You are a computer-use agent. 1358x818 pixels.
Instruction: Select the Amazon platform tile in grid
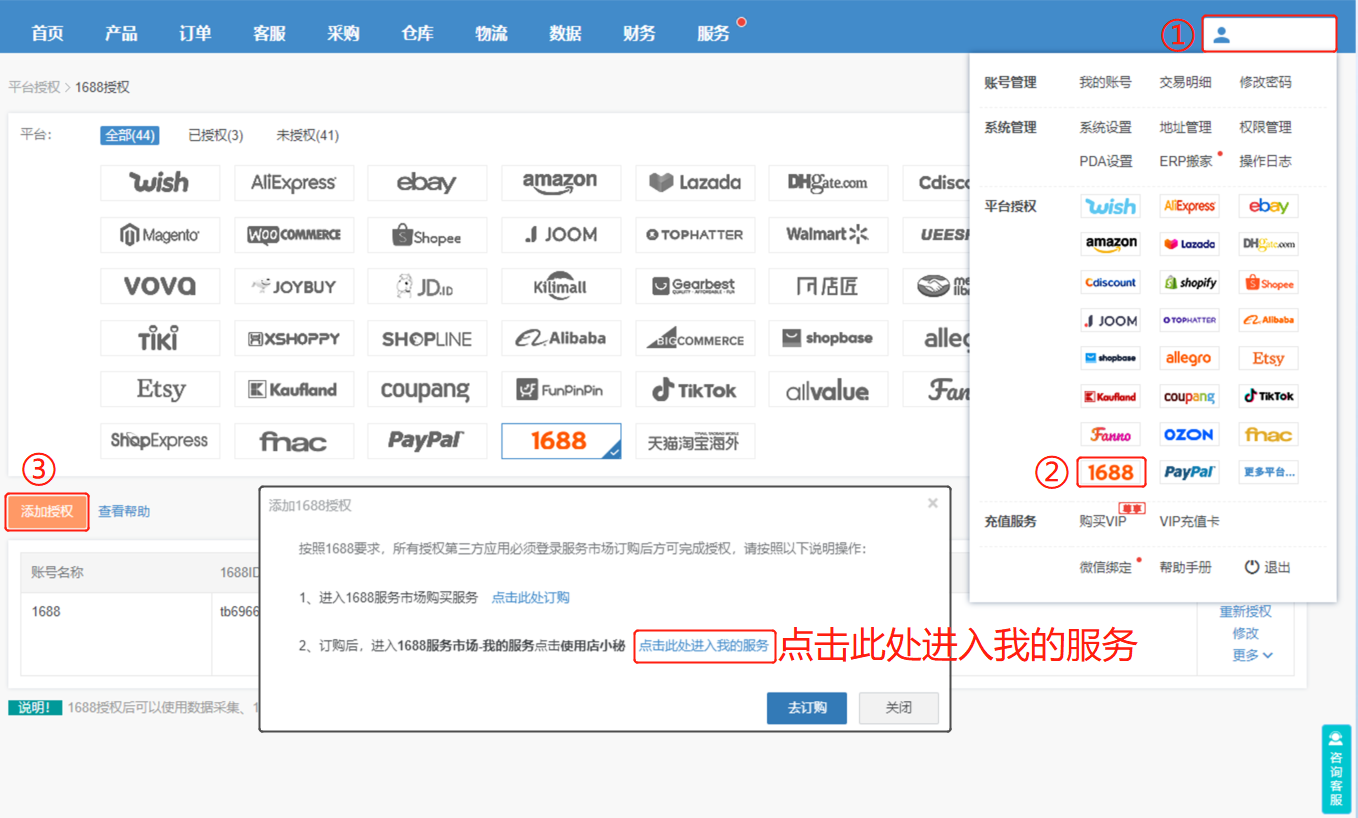click(x=560, y=183)
